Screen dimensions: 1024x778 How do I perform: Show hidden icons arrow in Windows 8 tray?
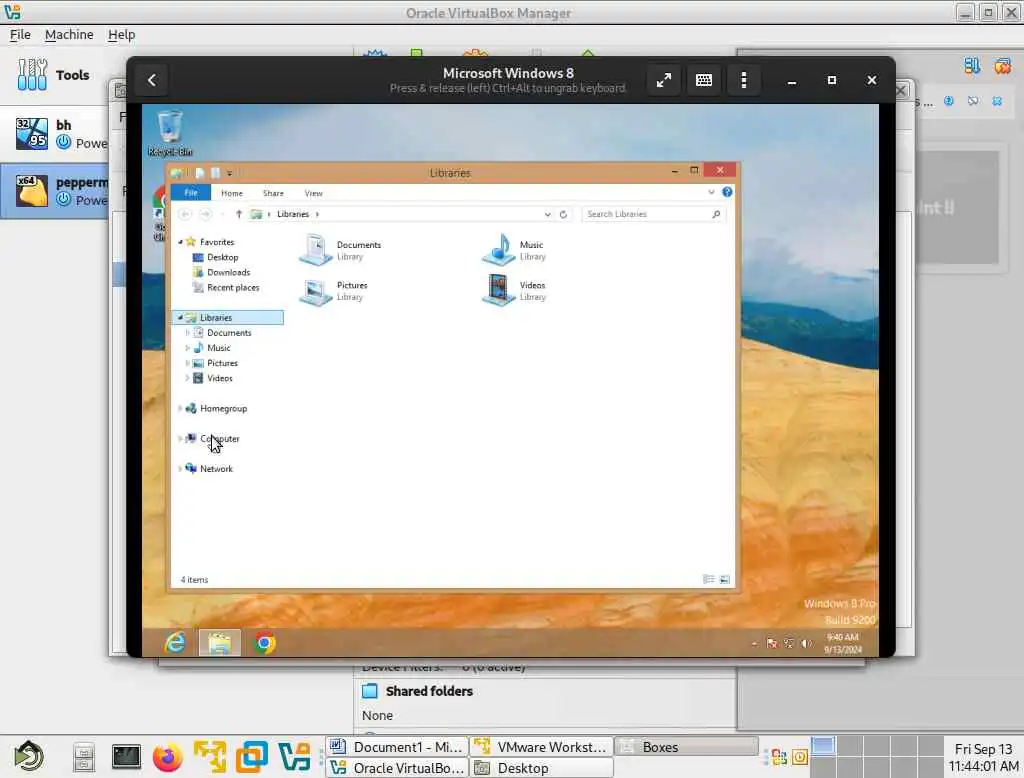point(754,643)
